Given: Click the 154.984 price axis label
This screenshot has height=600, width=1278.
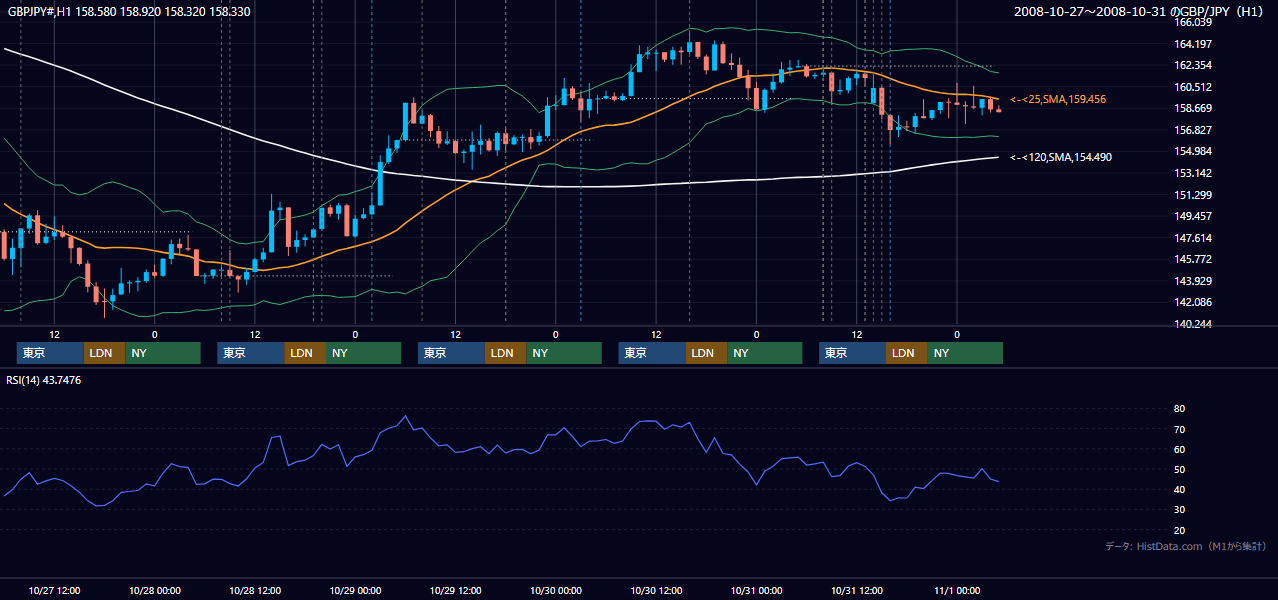Looking at the screenshot, I should click(x=1193, y=151).
